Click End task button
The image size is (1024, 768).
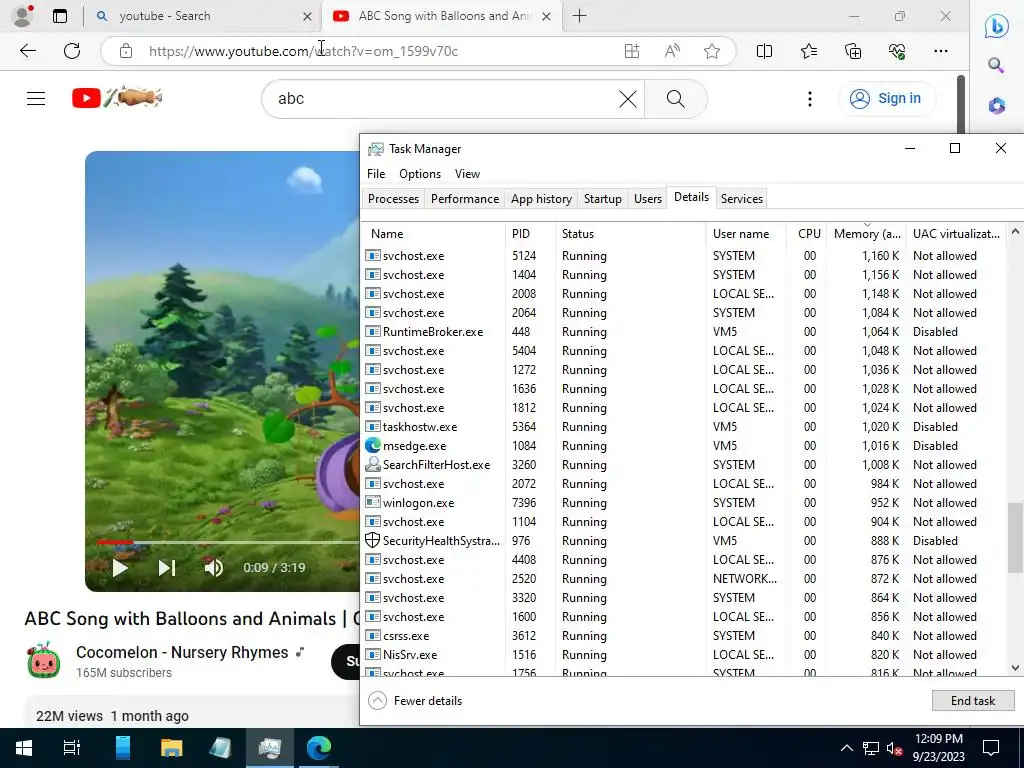972,701
